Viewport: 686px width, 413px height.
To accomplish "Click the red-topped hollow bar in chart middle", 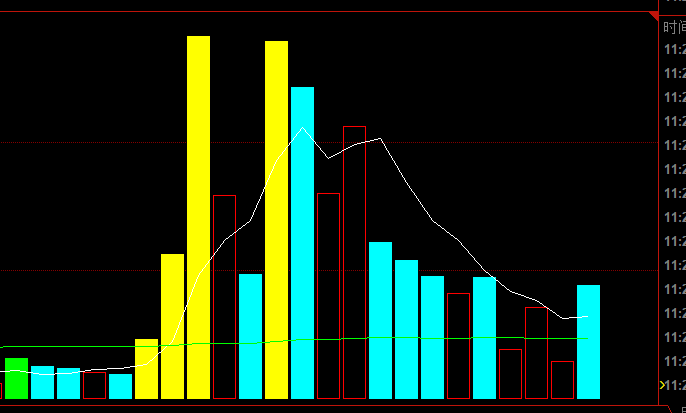I will click(355, 262).
